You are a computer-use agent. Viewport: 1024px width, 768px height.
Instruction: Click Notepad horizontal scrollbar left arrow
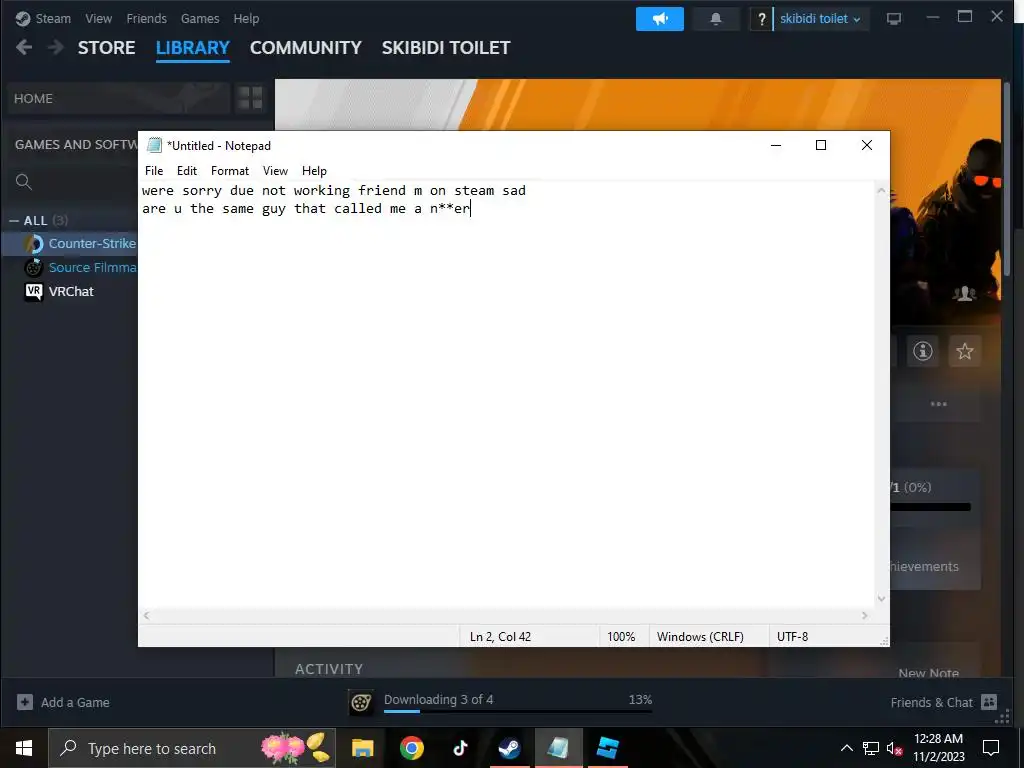pos(147,615)
